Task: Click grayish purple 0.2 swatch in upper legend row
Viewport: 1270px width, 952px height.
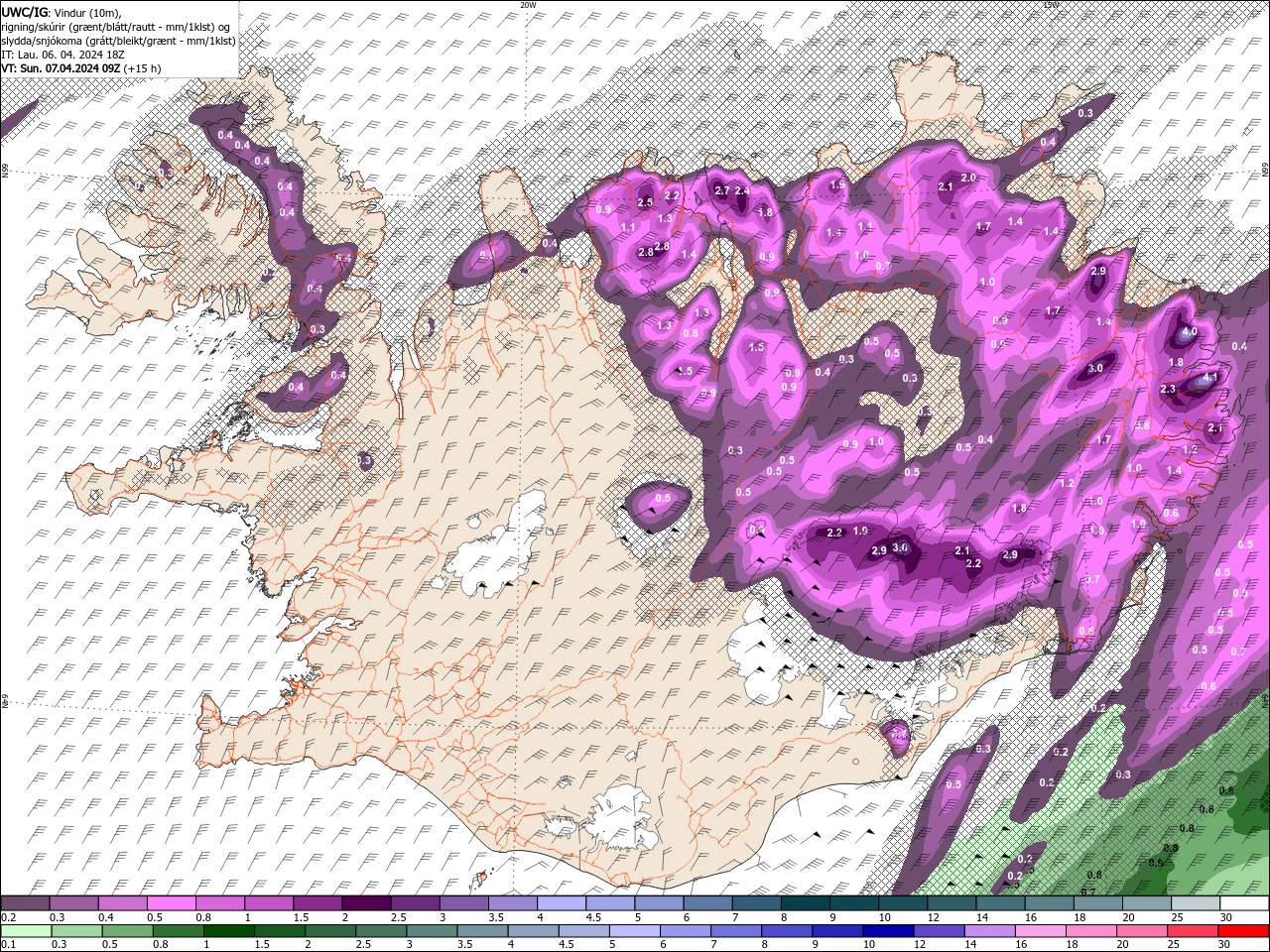Action: (x=26, y=903)
